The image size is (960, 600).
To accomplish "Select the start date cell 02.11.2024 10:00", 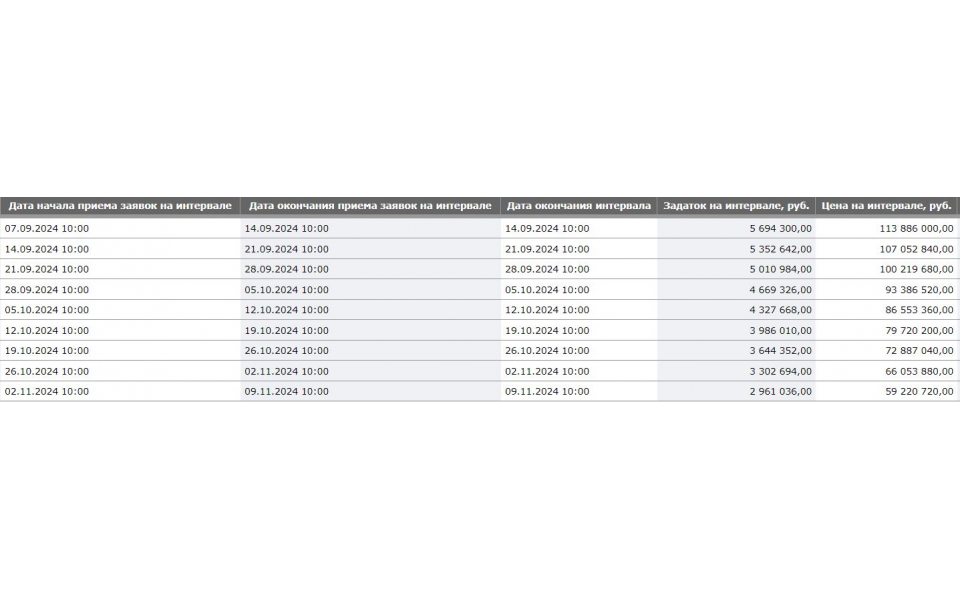I will click(120, 391).
